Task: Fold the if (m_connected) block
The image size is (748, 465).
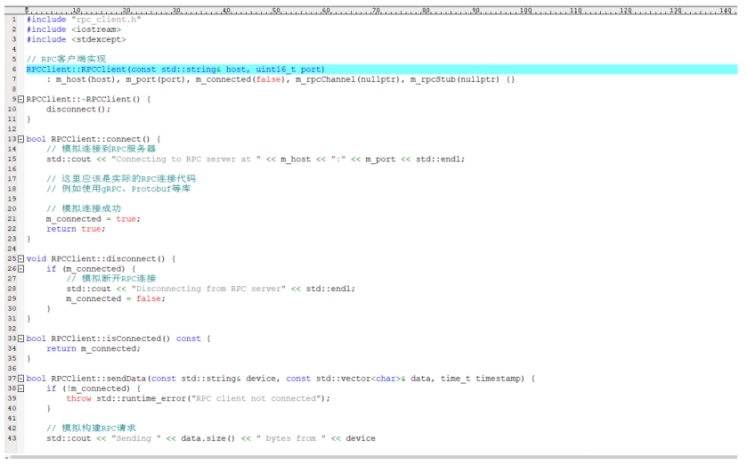Action: point(20,268)
